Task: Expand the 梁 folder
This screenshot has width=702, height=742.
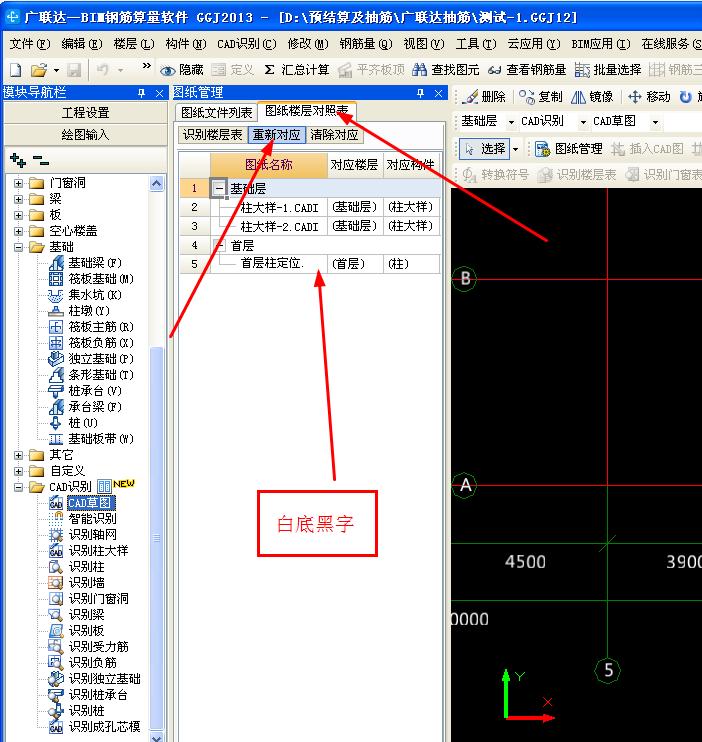Action: pyautogui.click(x=18, y=199)
